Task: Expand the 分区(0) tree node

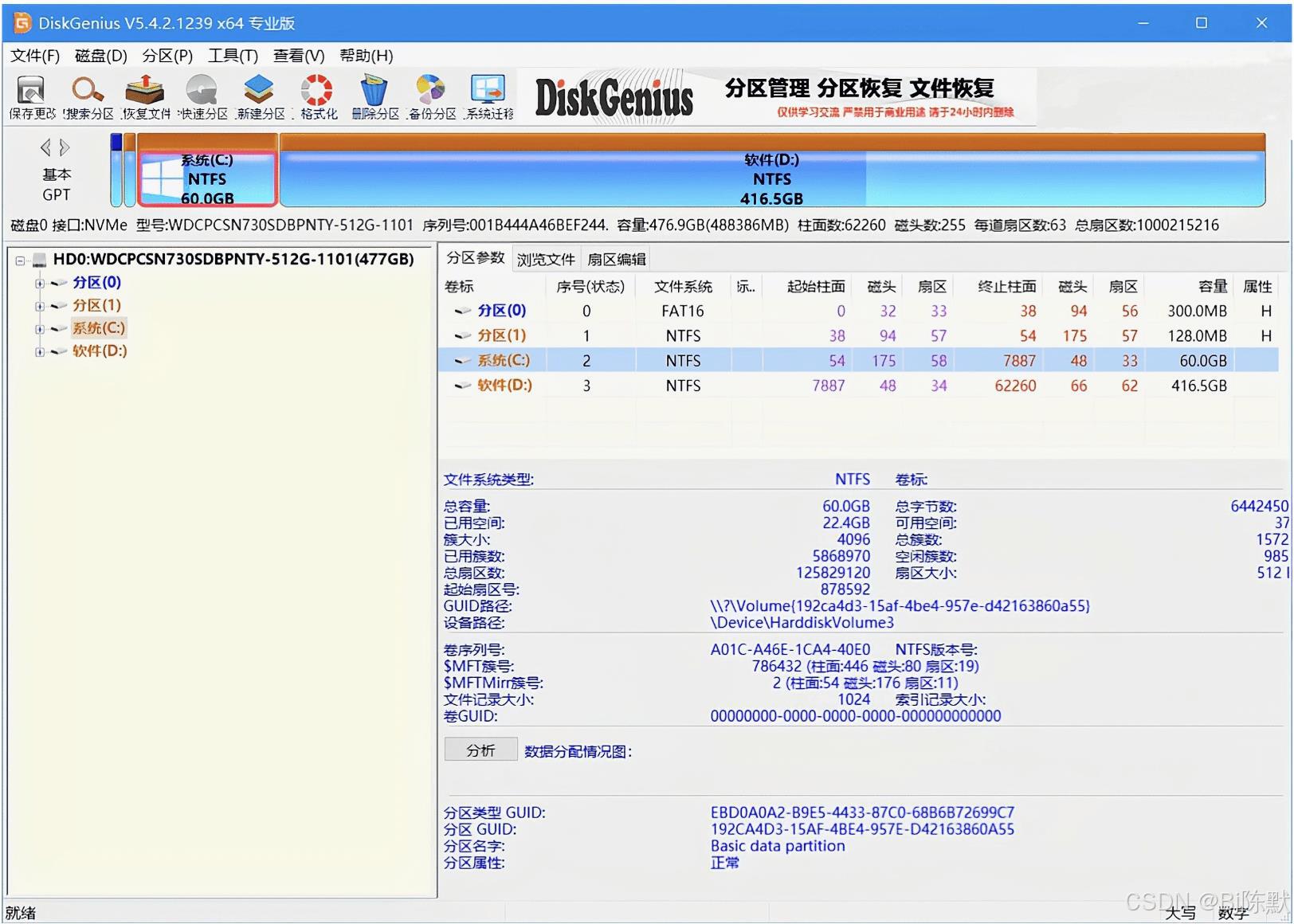Action: tap(39, 283)
